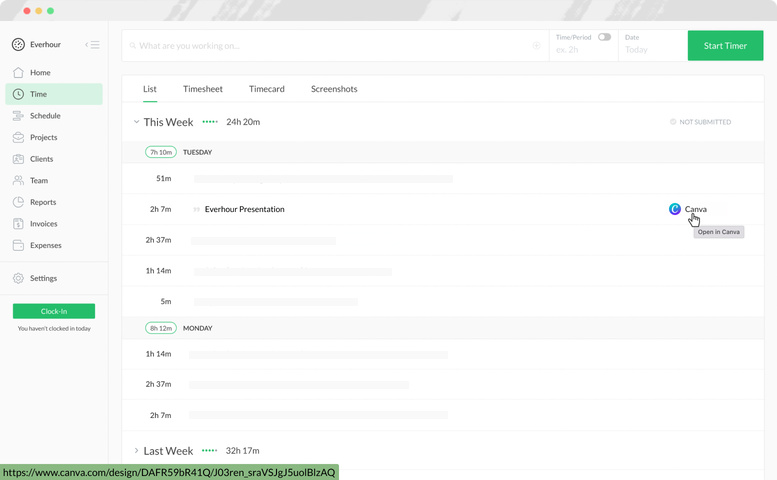Screen dimensions: 777x480
Task: Open the Screenshots tab
Action: pos(334,89)
